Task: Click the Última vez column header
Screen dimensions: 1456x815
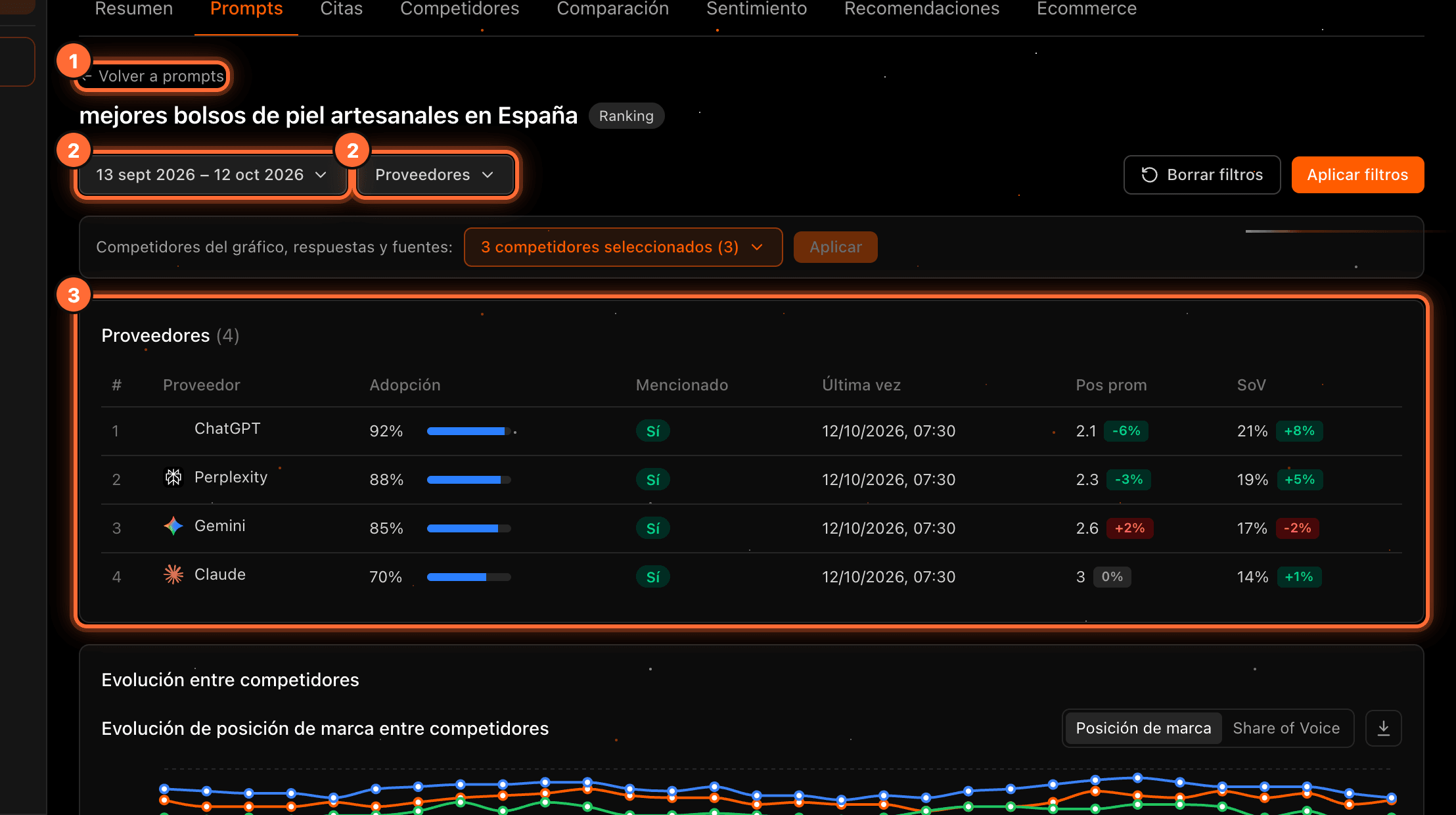Action: [861, 385]
